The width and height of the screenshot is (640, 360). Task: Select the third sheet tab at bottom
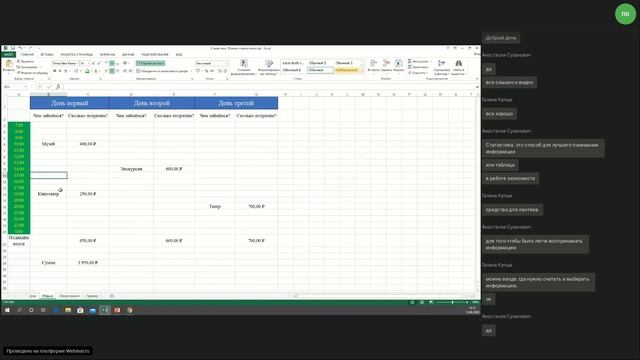pos(69,296)
